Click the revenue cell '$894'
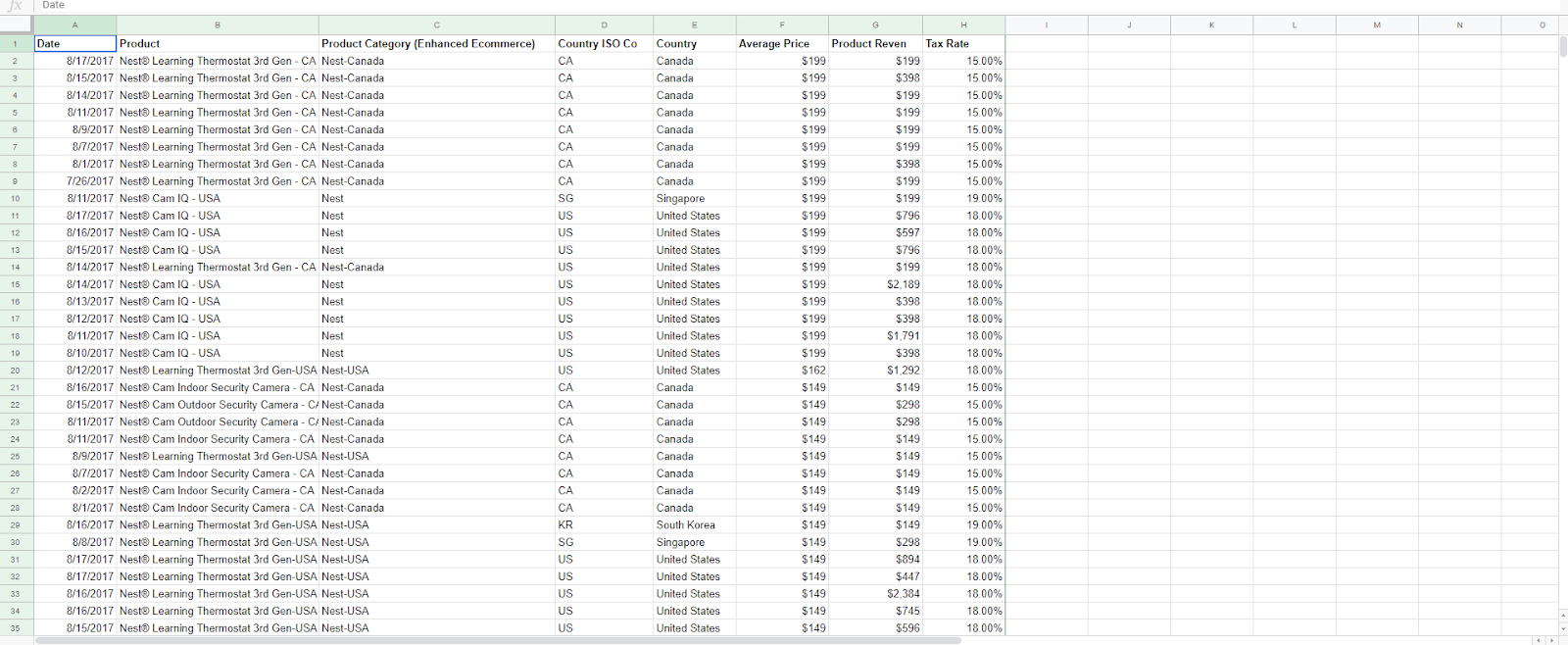The width and height of the screenshot is (1568, 645). tap(875, 560)
